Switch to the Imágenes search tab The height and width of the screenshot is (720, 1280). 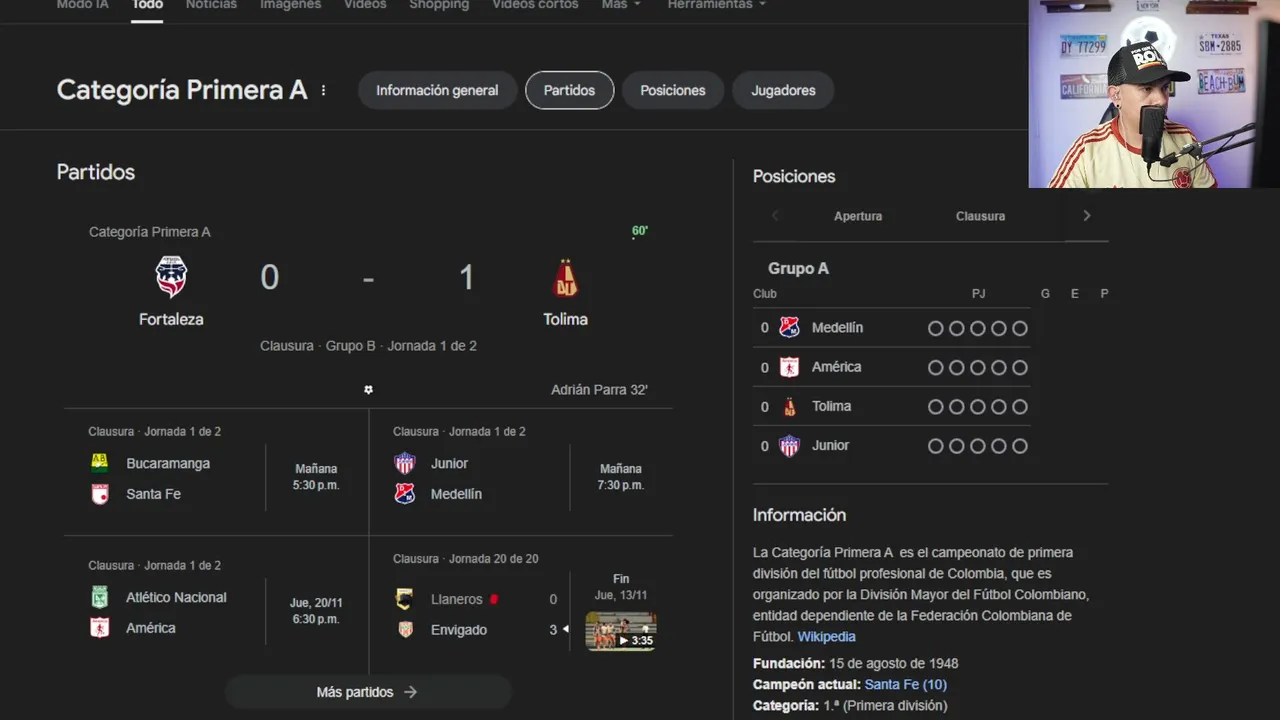[290, 5]
